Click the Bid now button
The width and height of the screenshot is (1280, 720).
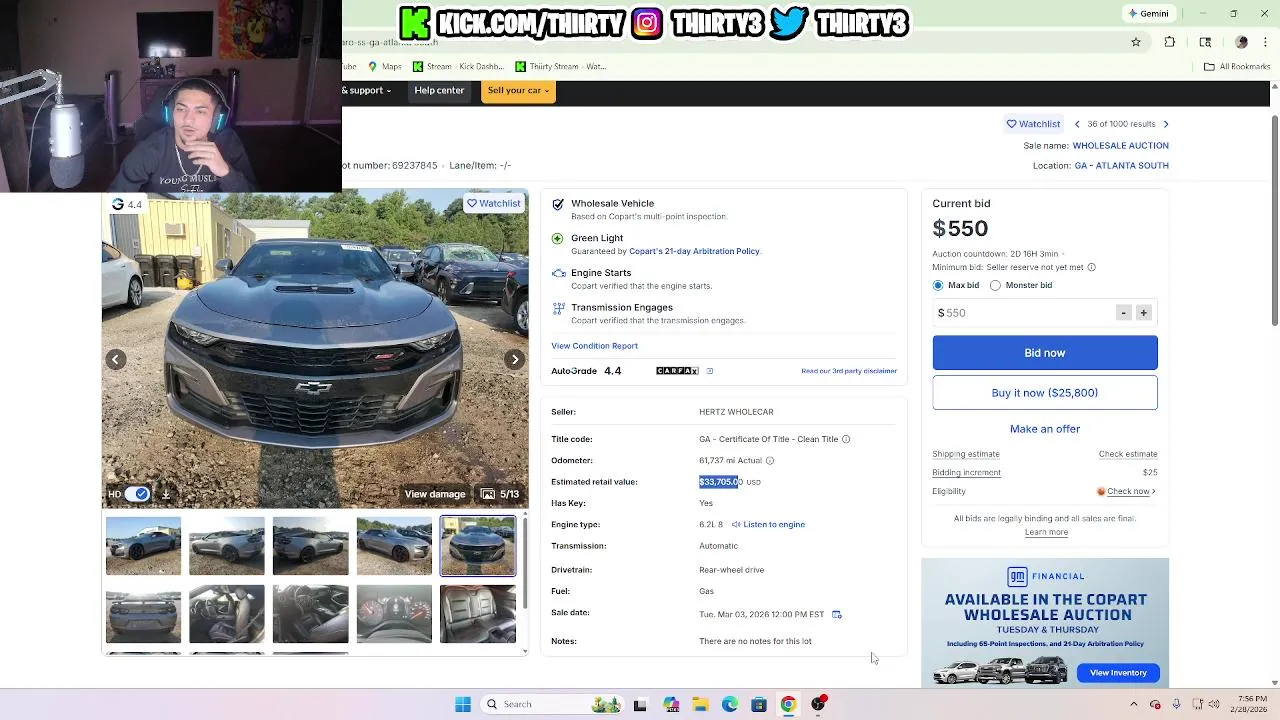pyautogui.click(x=1045, y=353)
